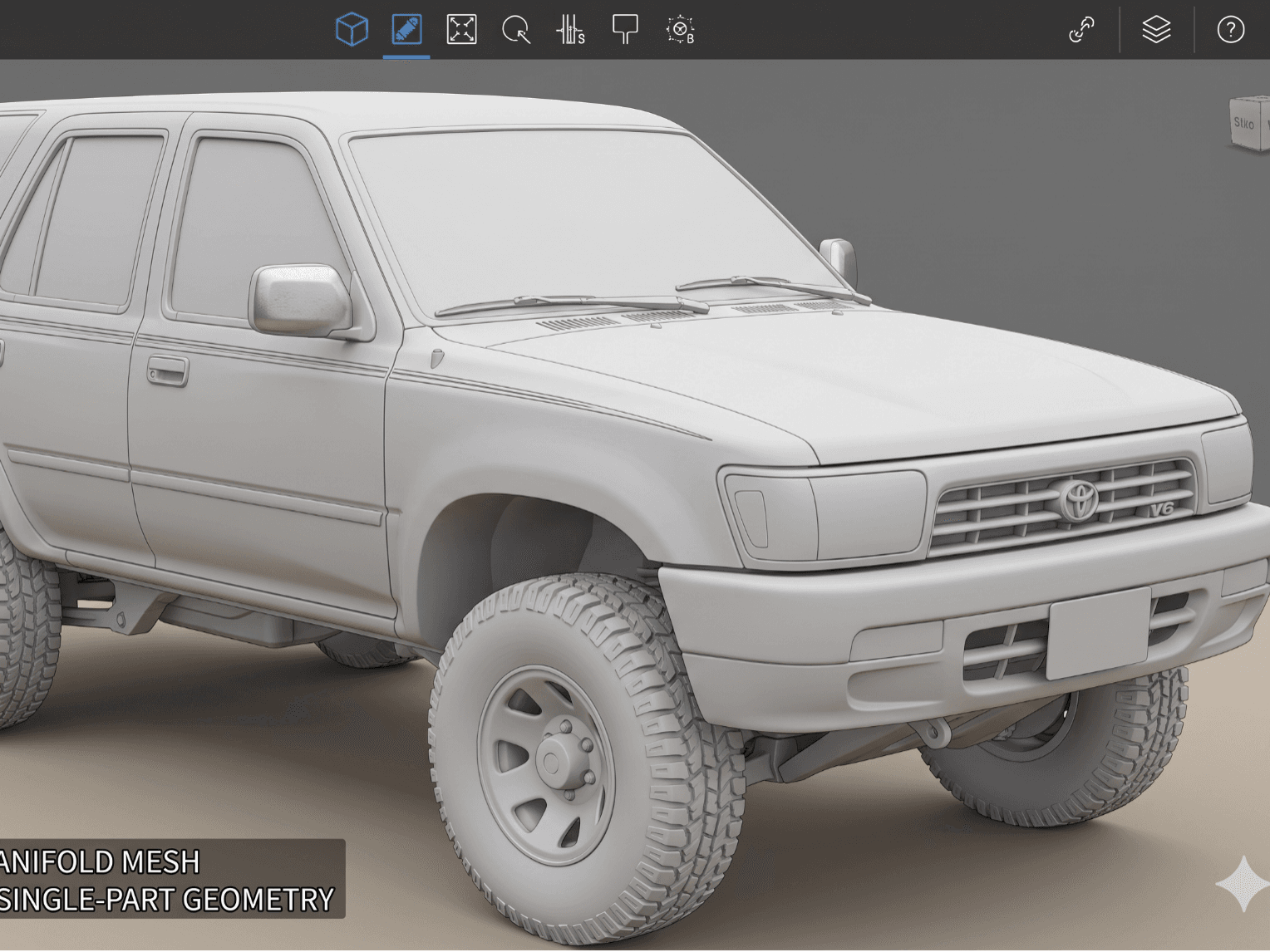Open help via question mark icon
The width and height of the screenshot is (1270, 952).
(1231, 30)
